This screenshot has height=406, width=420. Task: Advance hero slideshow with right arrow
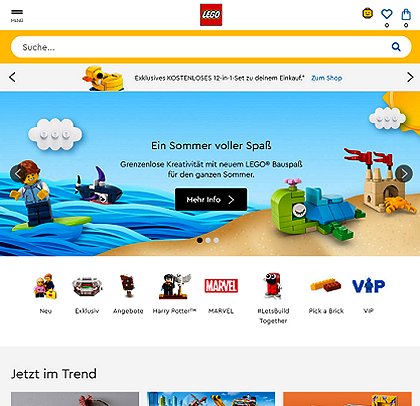[404, 174]
